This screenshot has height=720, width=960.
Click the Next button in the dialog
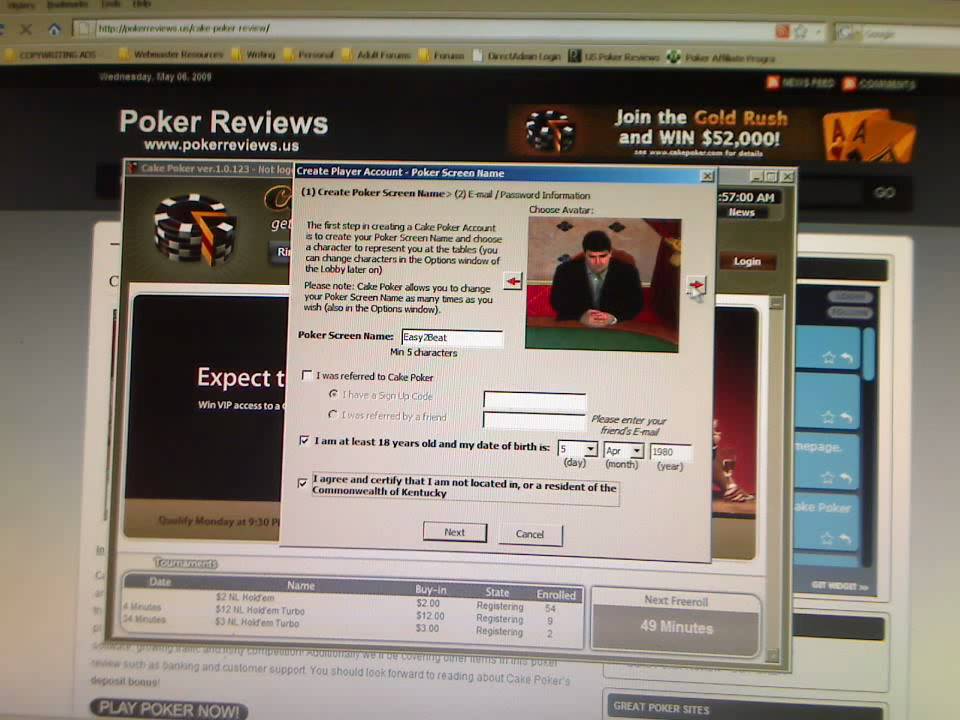click(455, 532)
